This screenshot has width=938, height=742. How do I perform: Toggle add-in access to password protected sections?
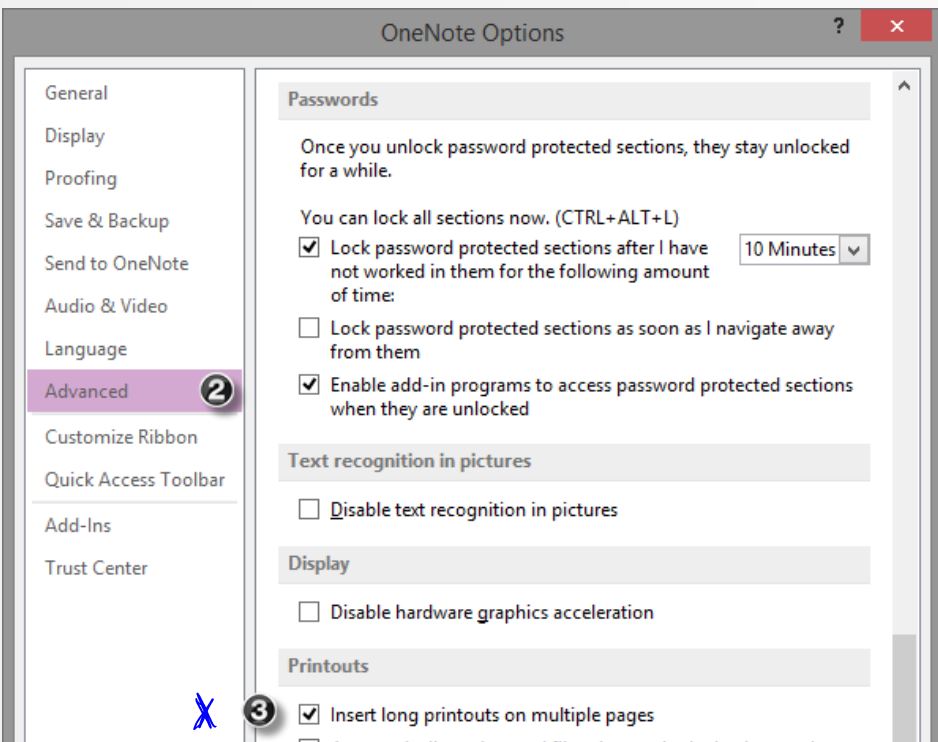pyautogui.click(x=309, y=385)
